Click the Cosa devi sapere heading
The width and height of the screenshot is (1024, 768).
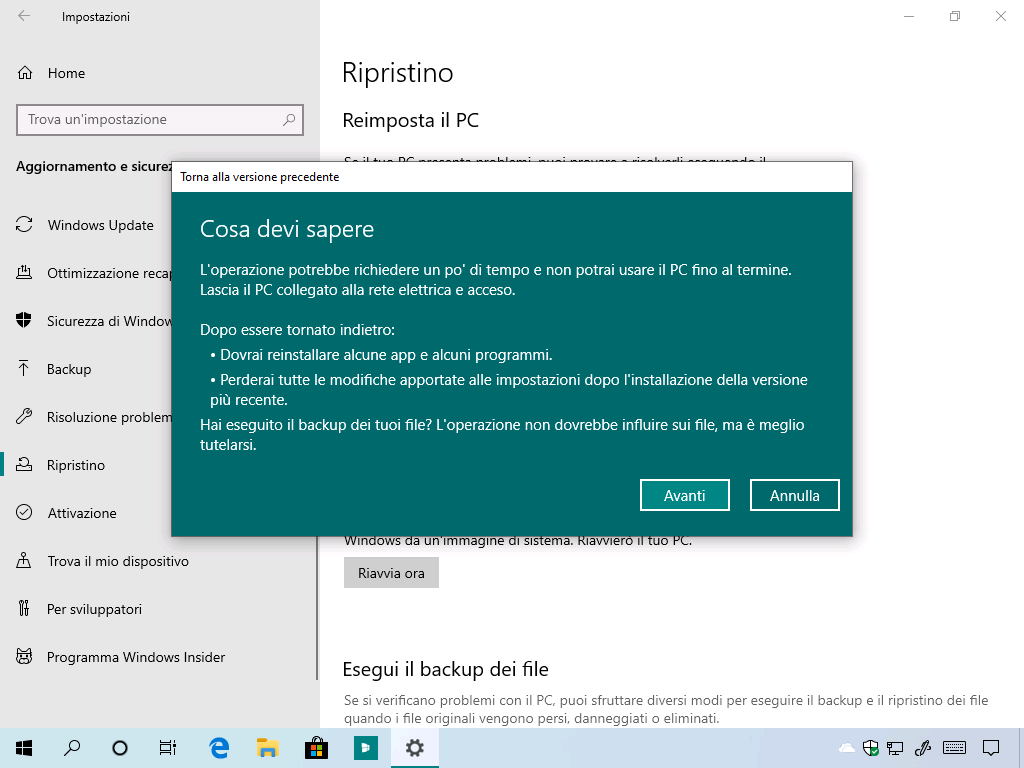287,229
